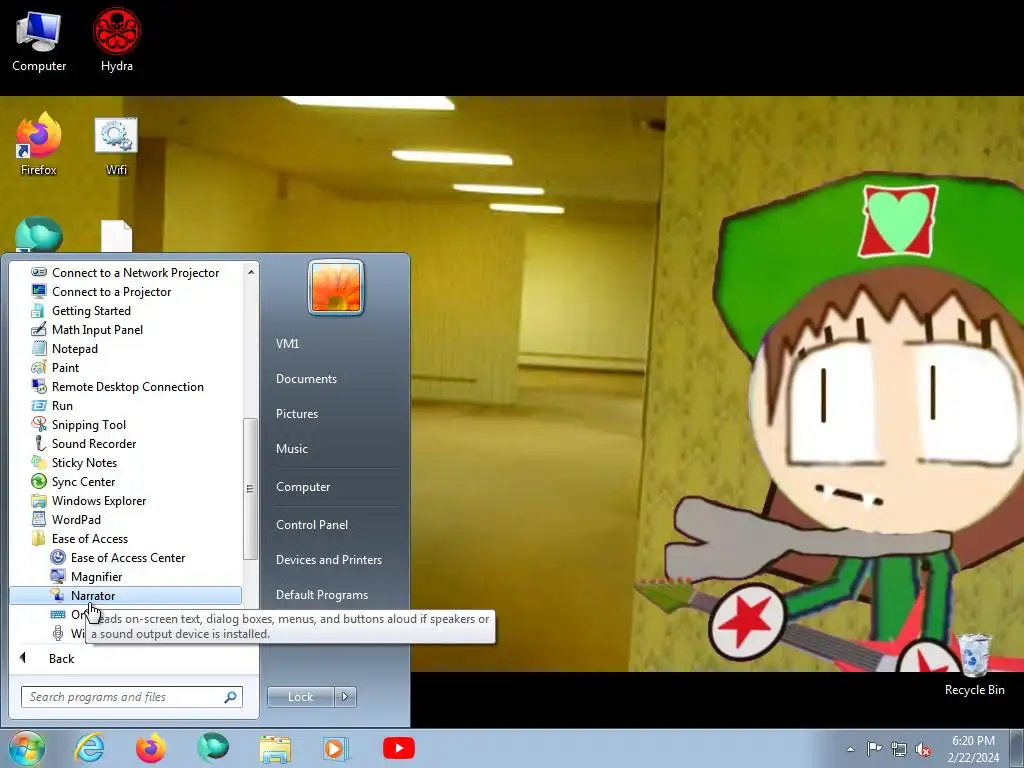Open VM1 user folder link
This screenshot has height=768, width=1024.
pyautogui.click(x=287, y=344)
